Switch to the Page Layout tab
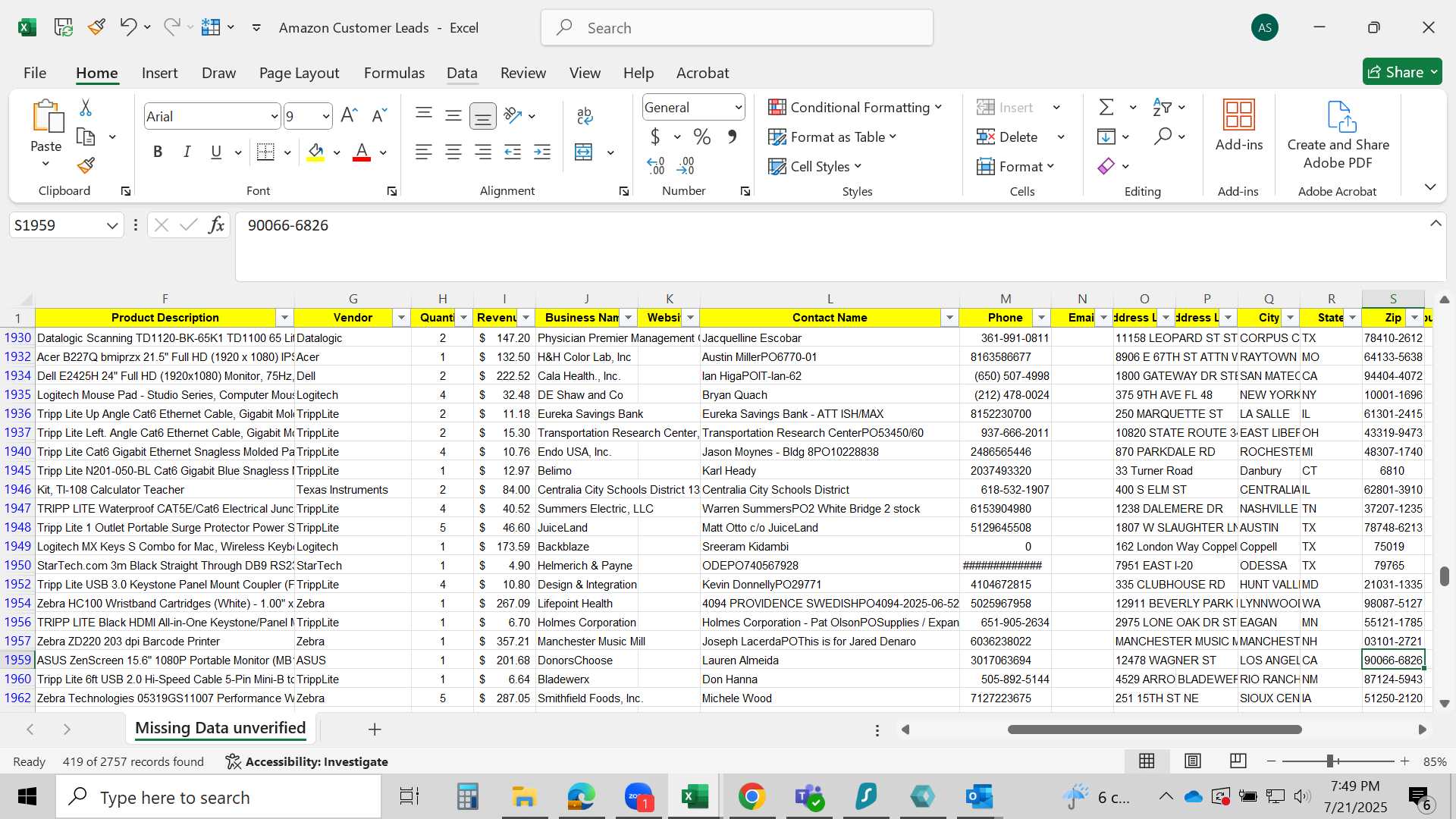This screenshot has height=819, width=1456. (299, 73)
